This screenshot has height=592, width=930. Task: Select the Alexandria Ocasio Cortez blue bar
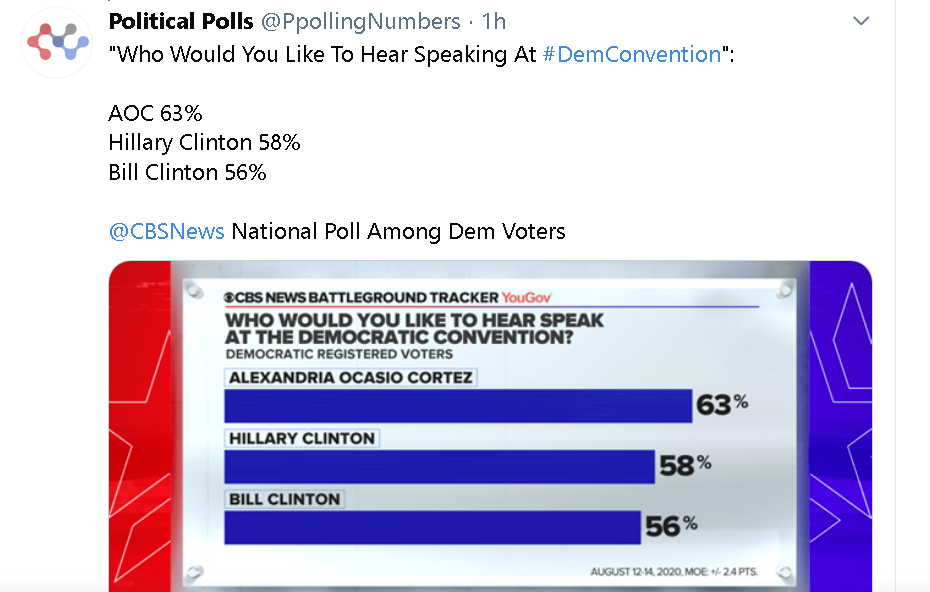[458, 406]
